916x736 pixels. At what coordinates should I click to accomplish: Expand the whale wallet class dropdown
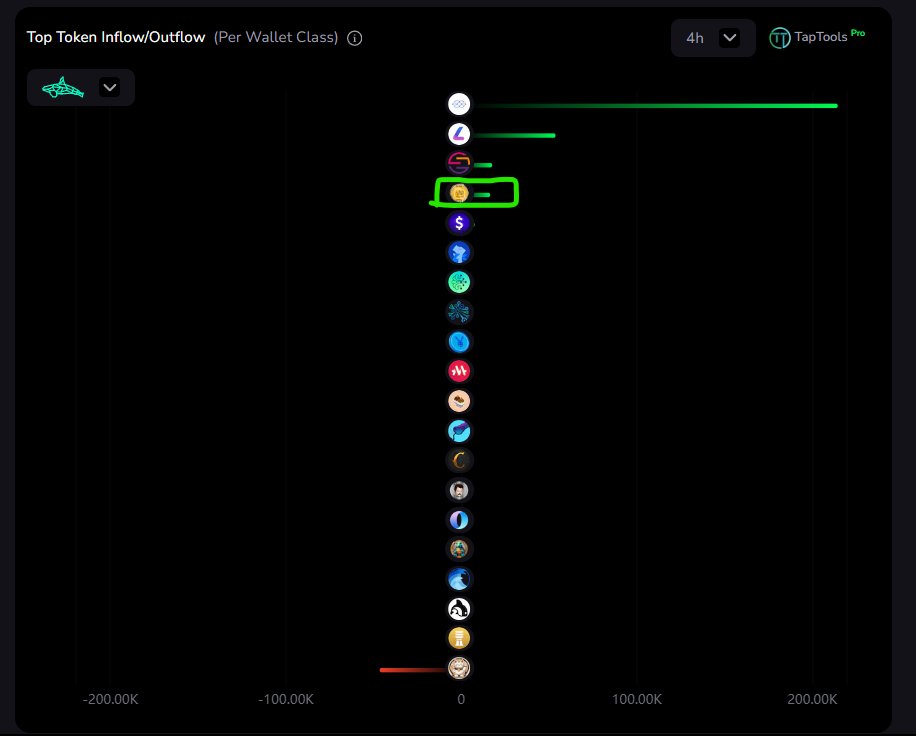(109, 87)
